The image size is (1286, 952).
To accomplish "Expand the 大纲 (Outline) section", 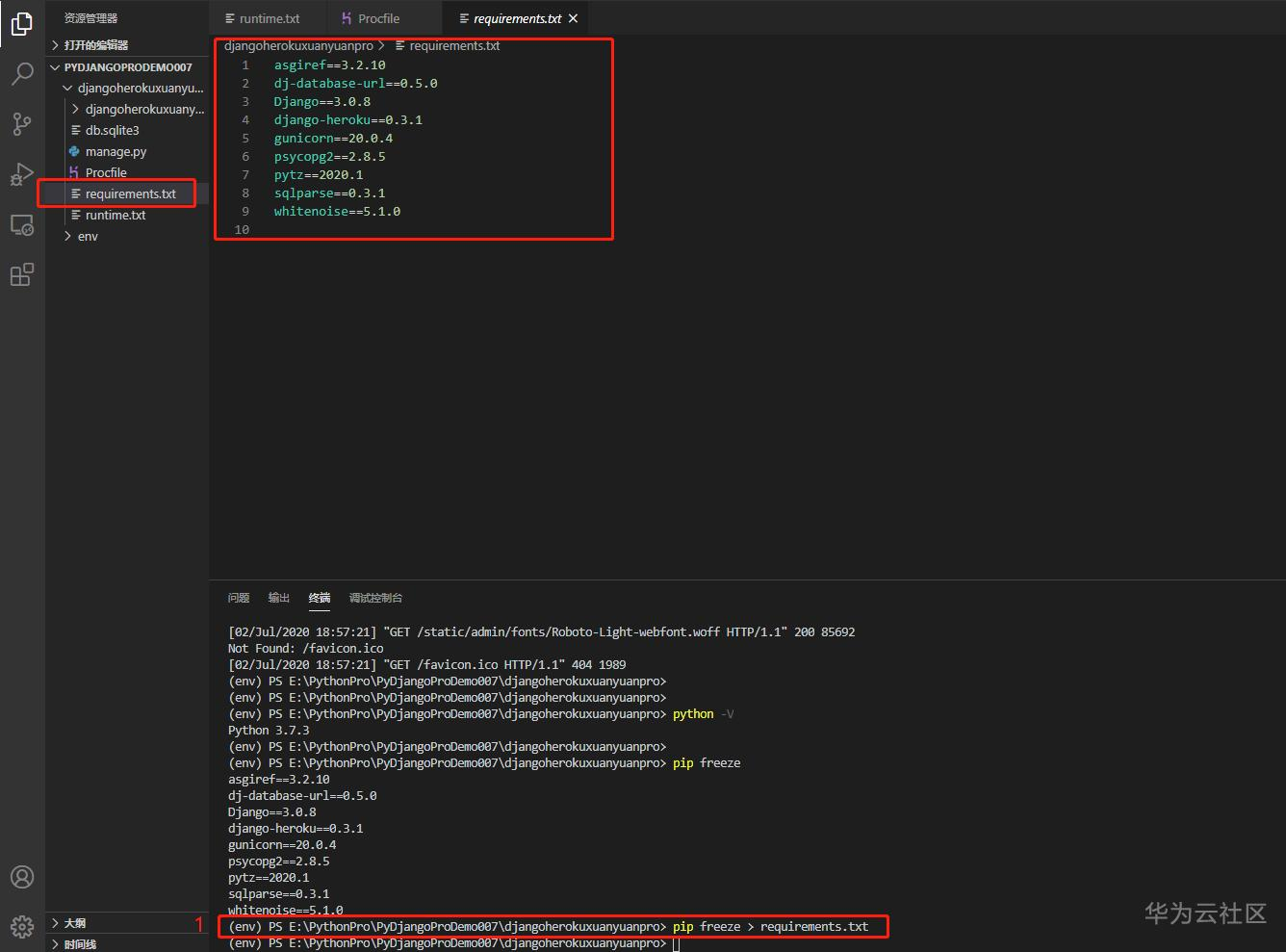I will [127, 923].
